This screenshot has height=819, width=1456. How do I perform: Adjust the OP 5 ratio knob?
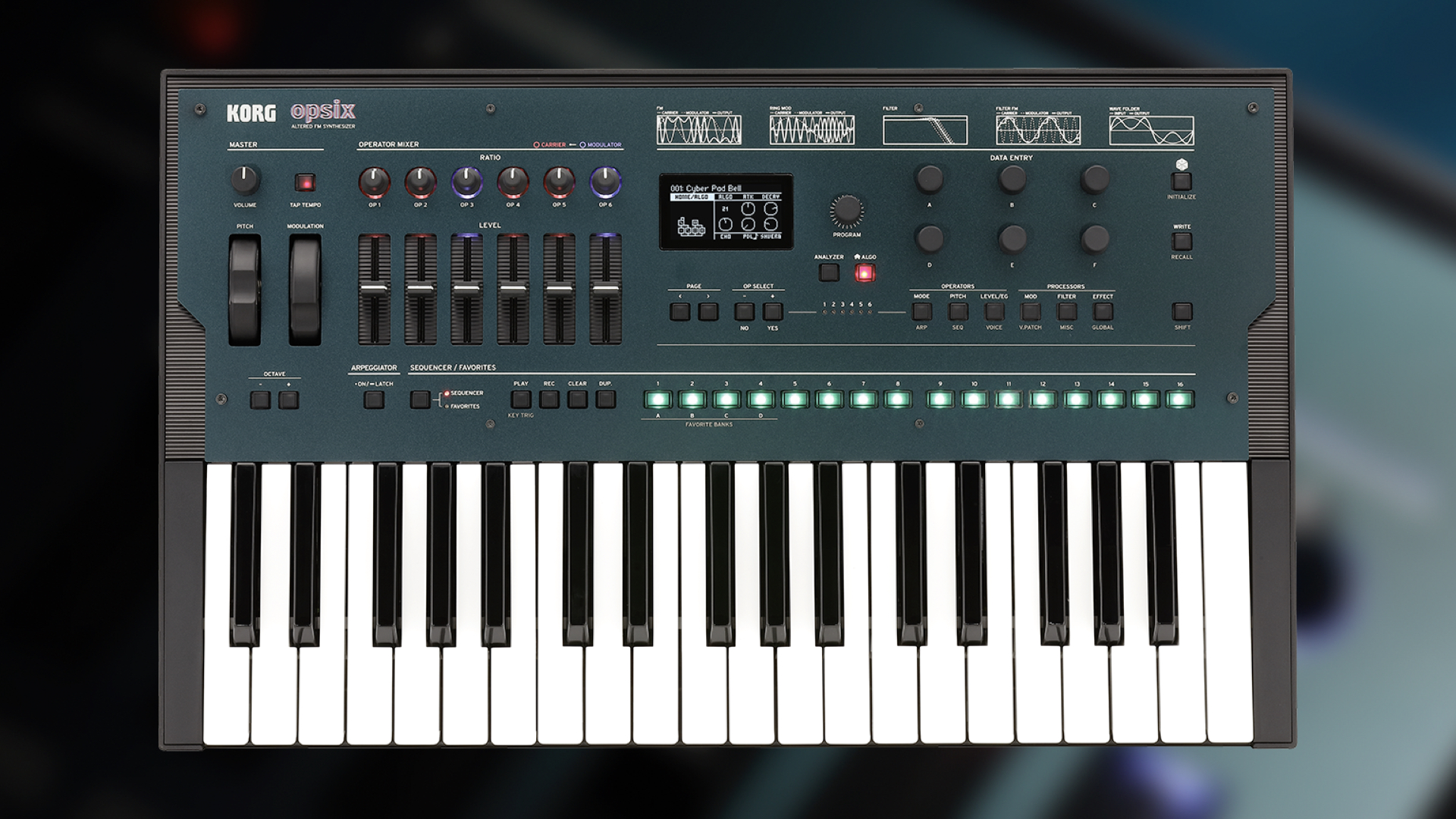pyautogui.click(x=559, y=182)
